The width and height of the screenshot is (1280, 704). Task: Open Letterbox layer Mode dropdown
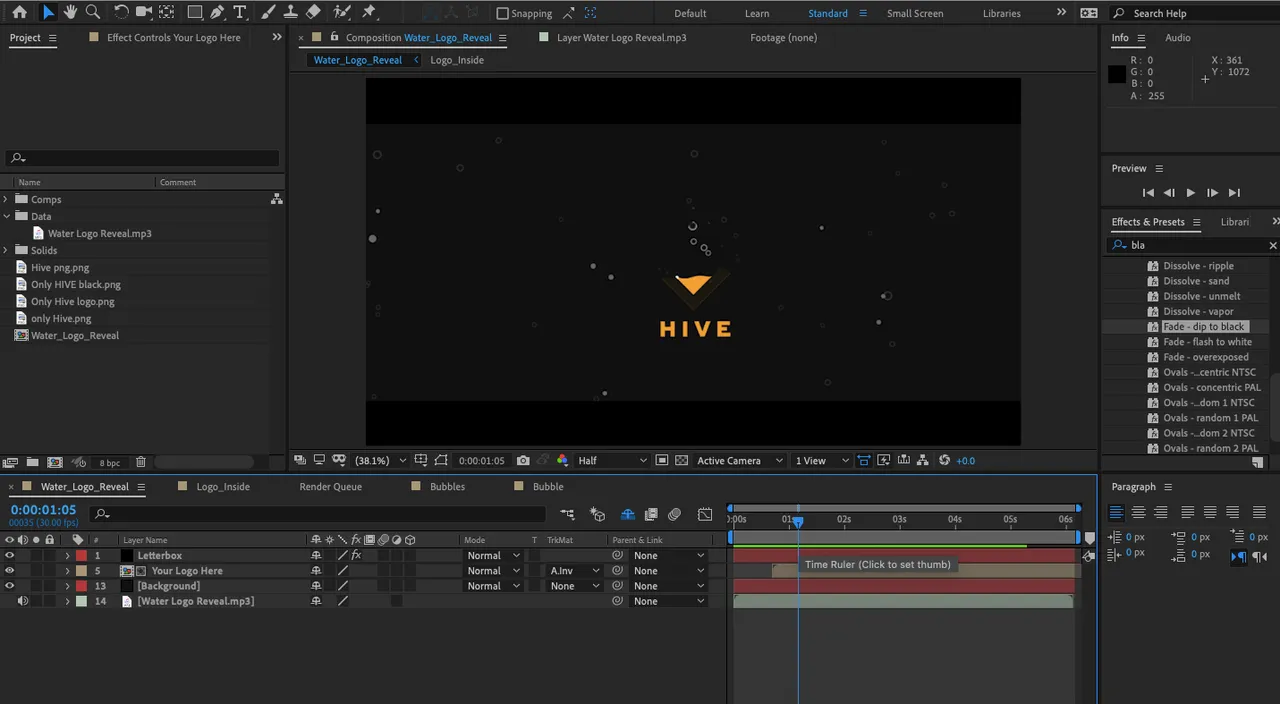pos(493,556)
